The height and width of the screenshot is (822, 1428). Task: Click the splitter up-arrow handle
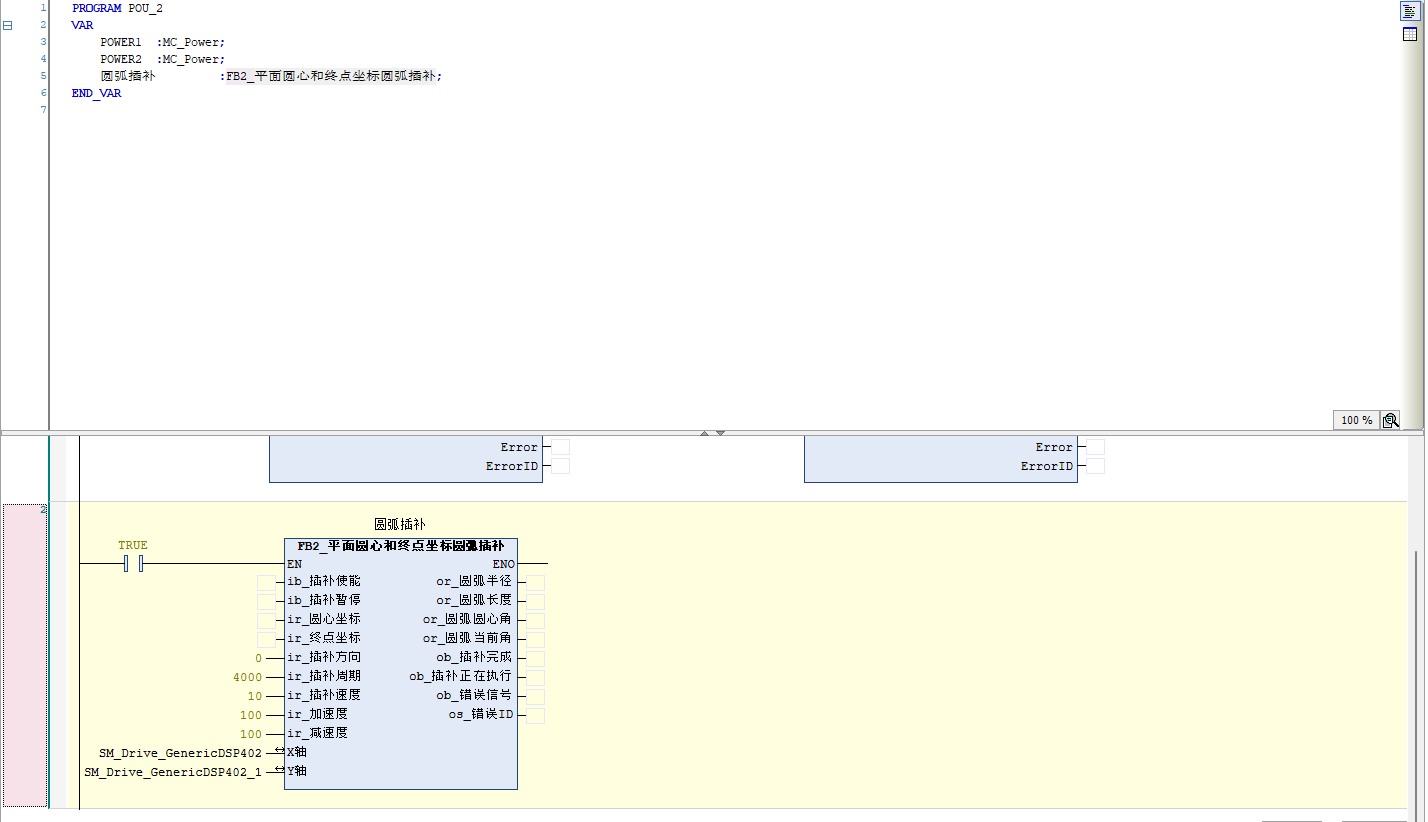pos(705,433)
